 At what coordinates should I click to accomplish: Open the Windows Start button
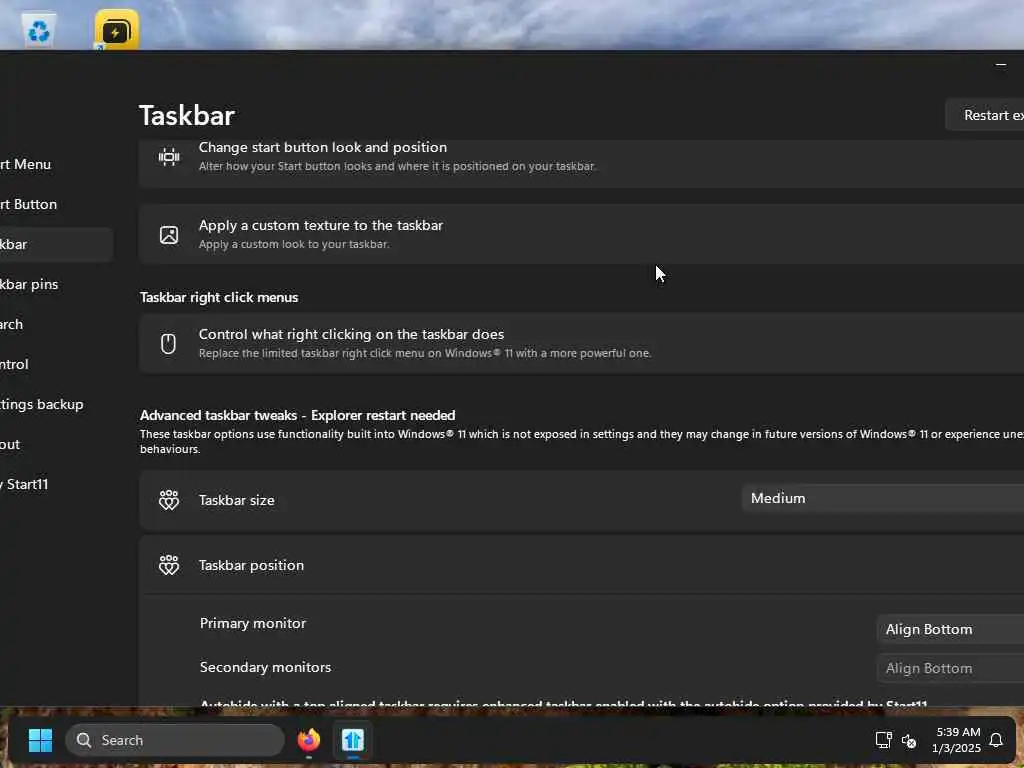coord(40,740)
